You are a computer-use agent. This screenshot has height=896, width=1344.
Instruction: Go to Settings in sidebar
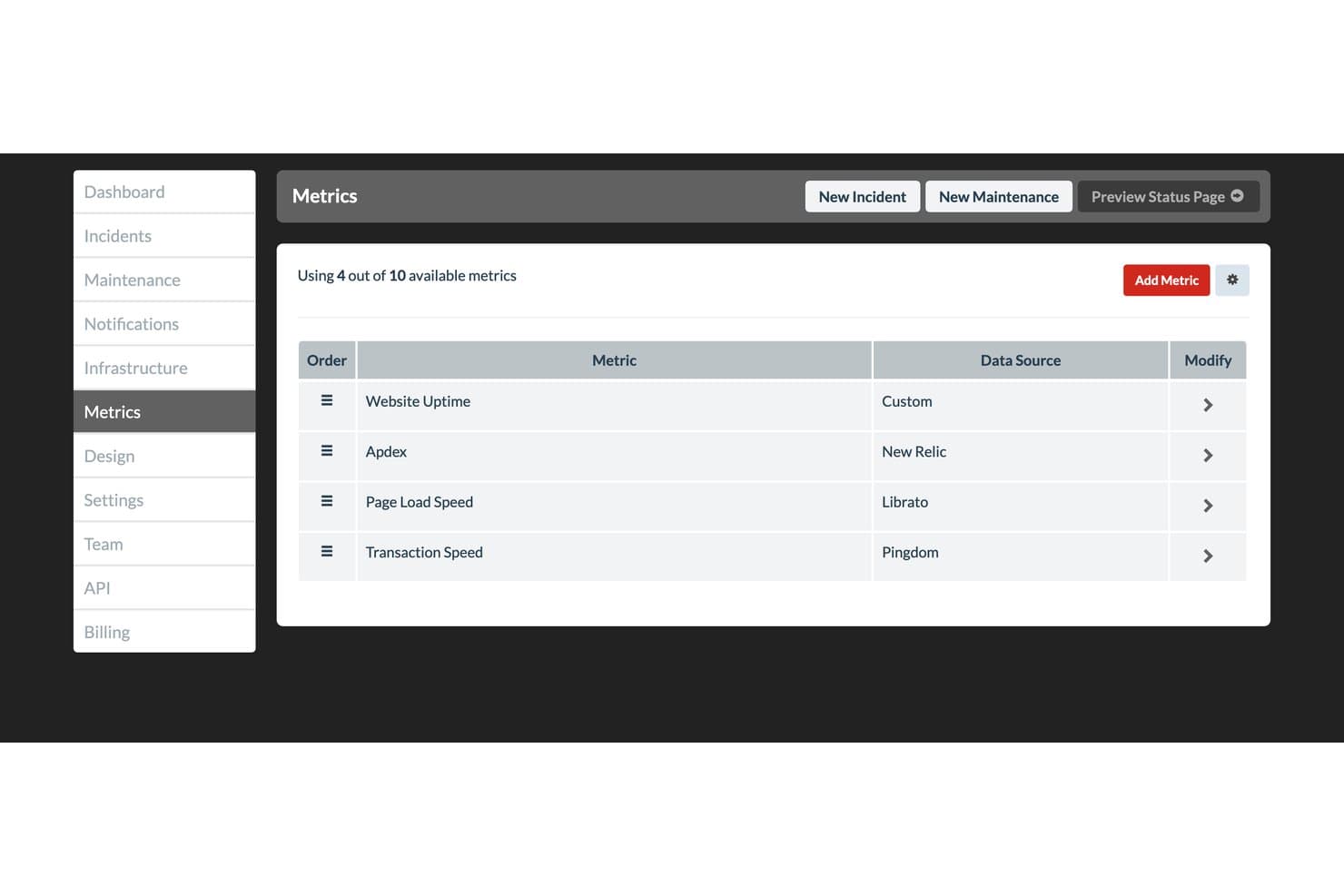(x=164, y=500)
